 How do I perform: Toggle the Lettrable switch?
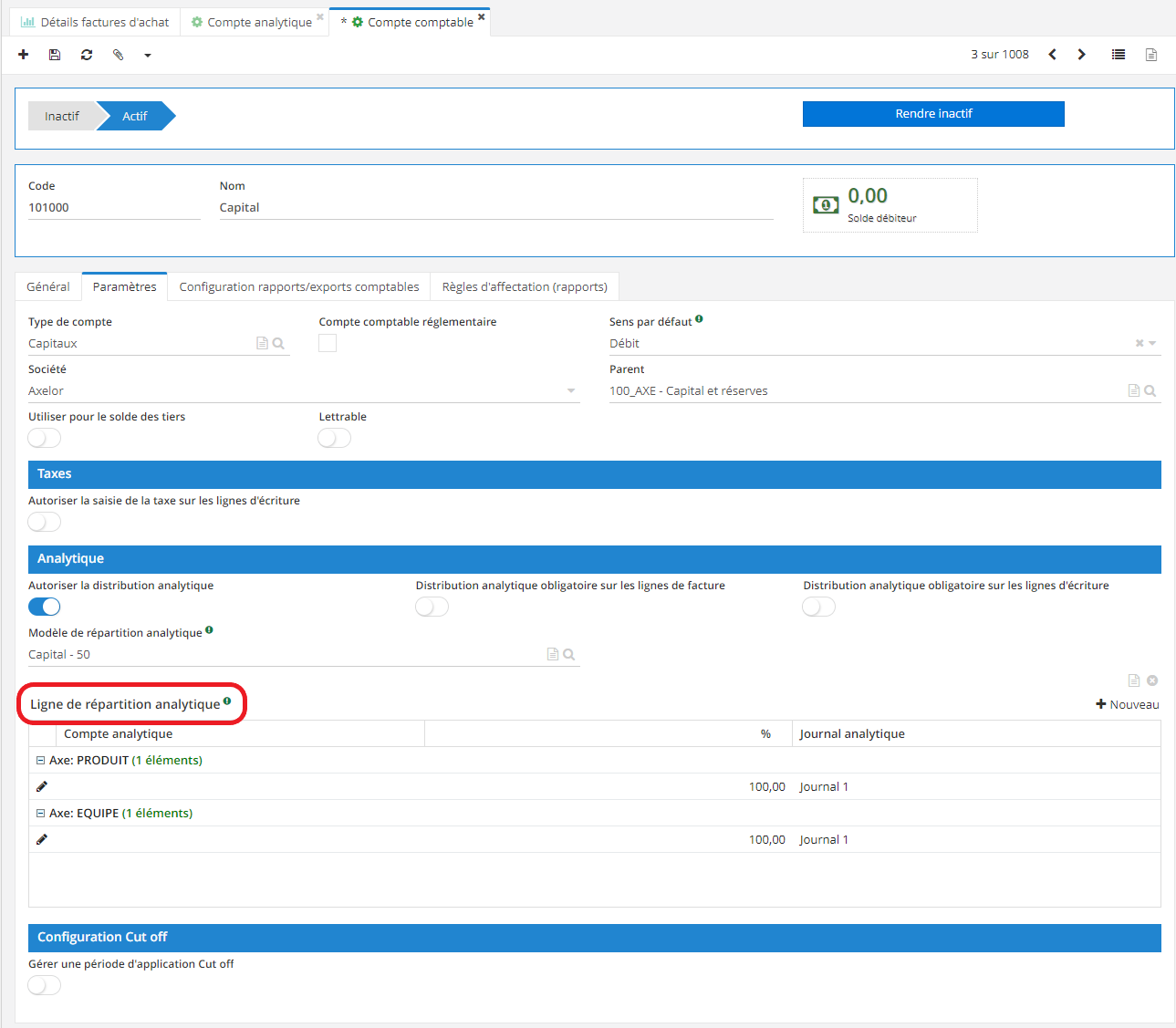(335, 439)
